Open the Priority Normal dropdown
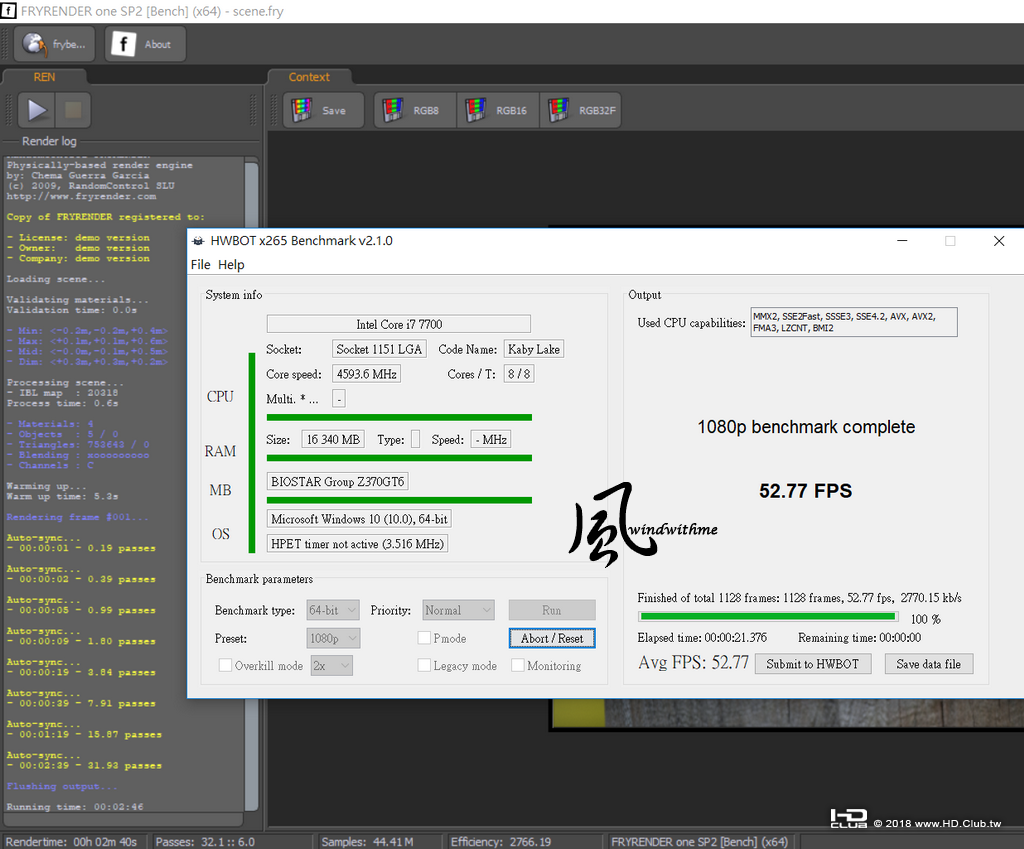 pyautogui.click(x=458, y=610)
